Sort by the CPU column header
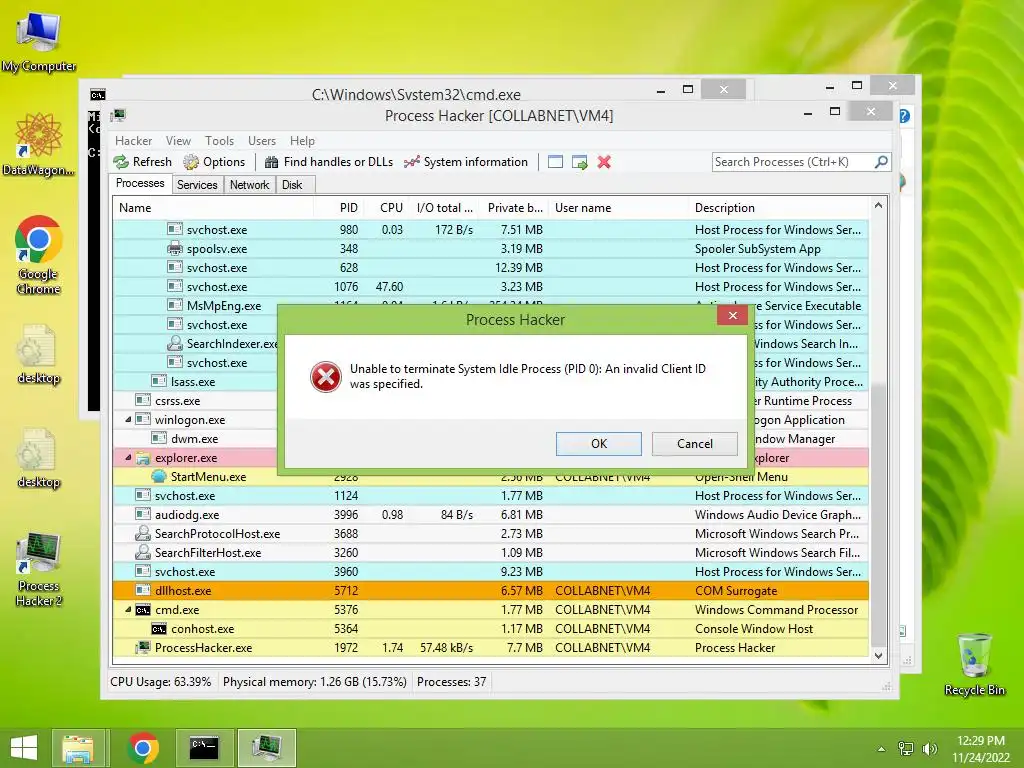This screenshot has height=768, width=1024. click(x=385, y=208)
